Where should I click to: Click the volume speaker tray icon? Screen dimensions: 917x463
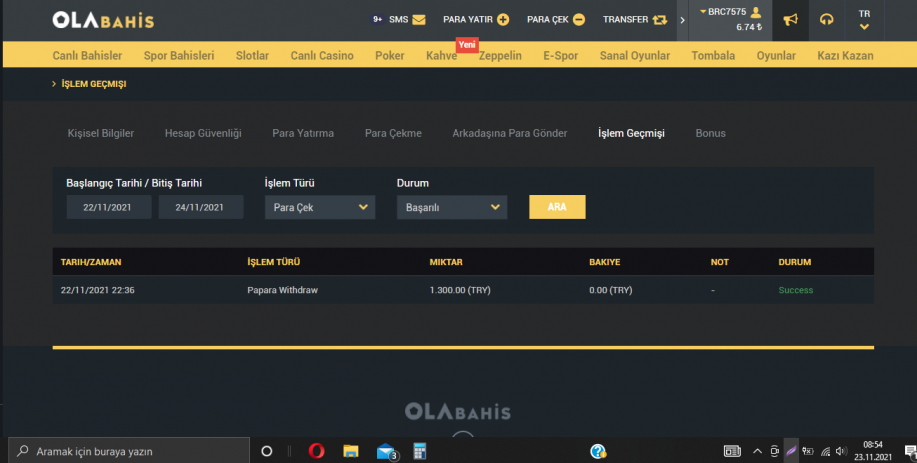(x=842, y=451)
